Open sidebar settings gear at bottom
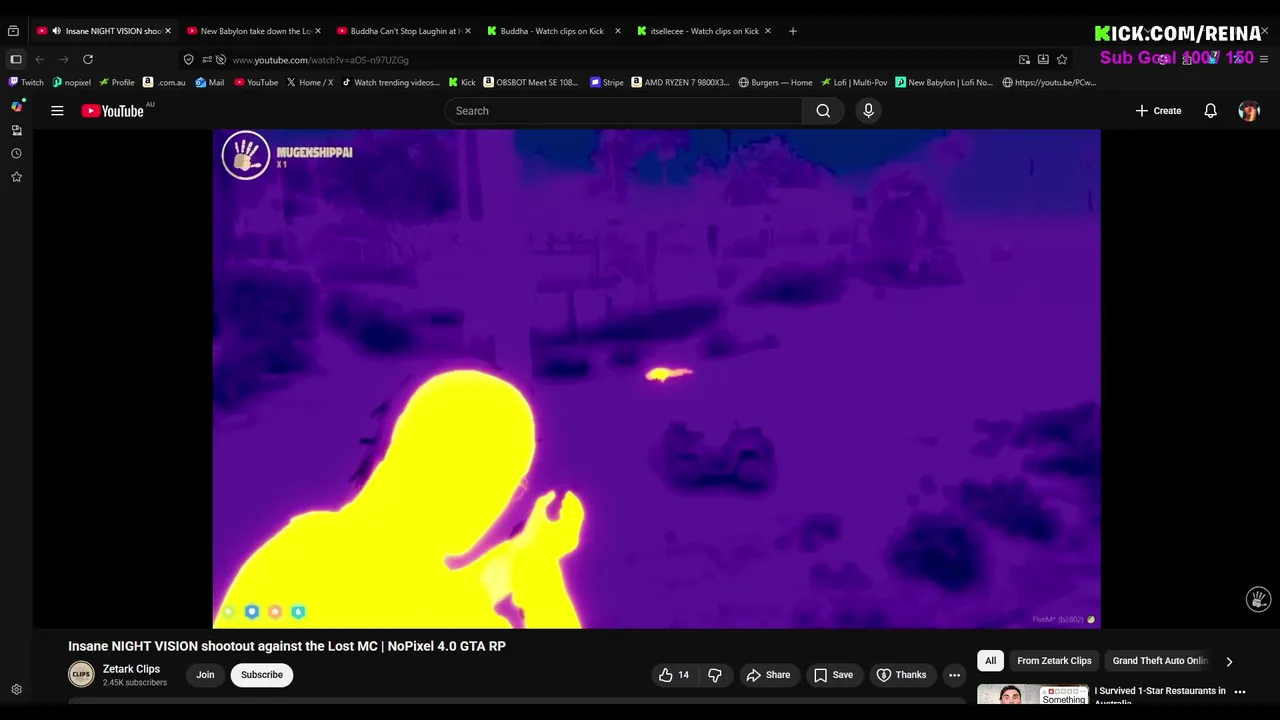 pos(16,690)
